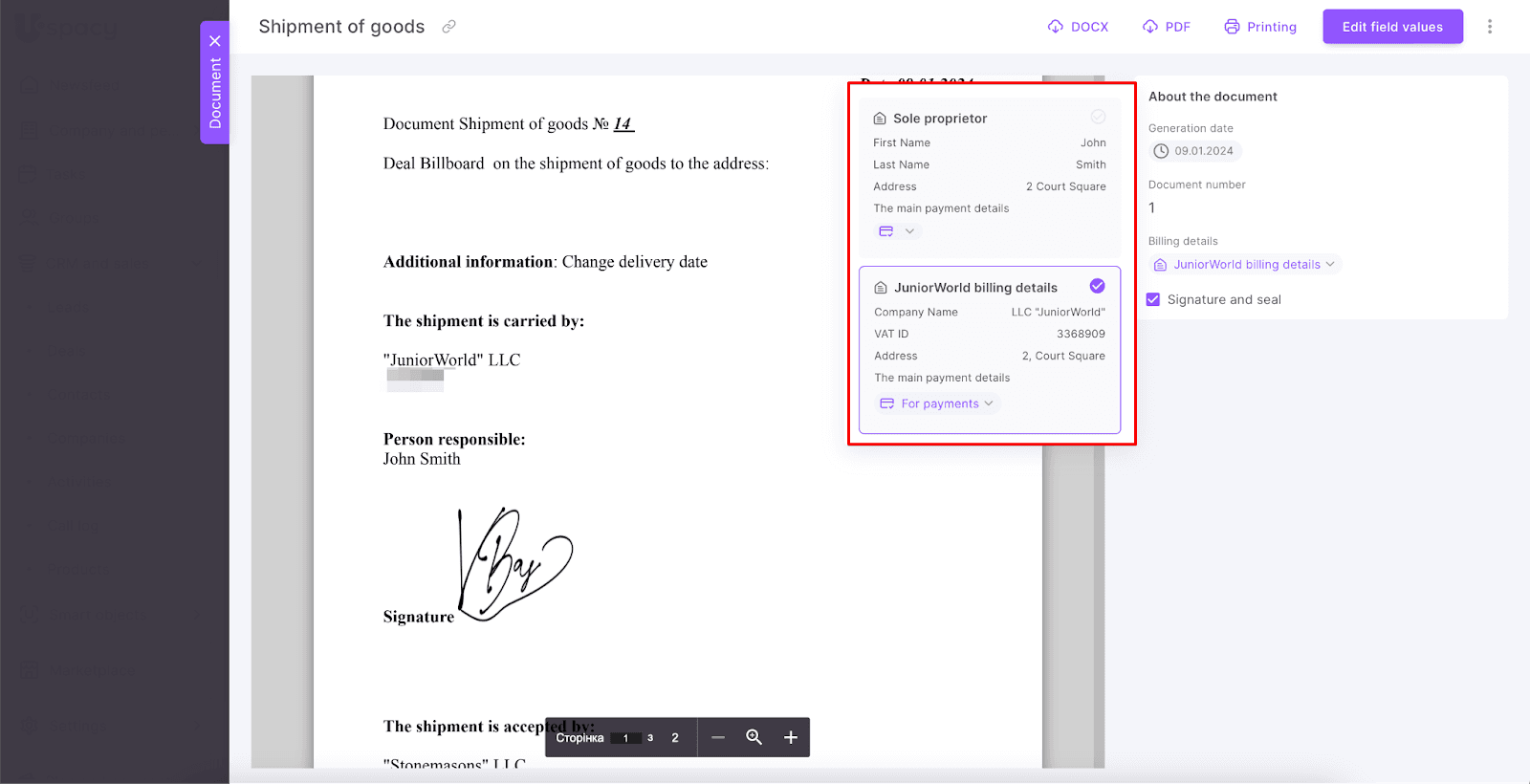This screenshot has height=784, width=1530.
Task: Click the signature image in the document
Action: (516, 564)
